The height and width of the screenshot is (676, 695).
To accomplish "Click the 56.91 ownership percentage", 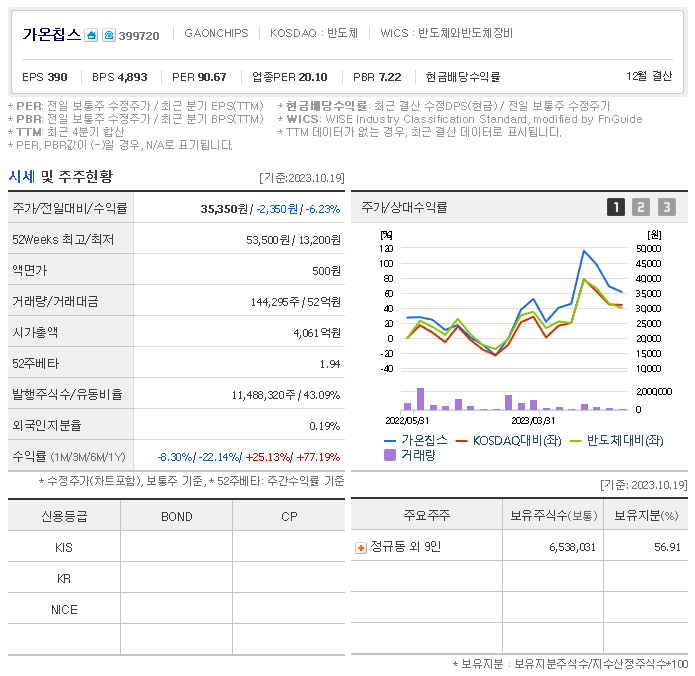I will pyautogui.click(x=667, y=547).
